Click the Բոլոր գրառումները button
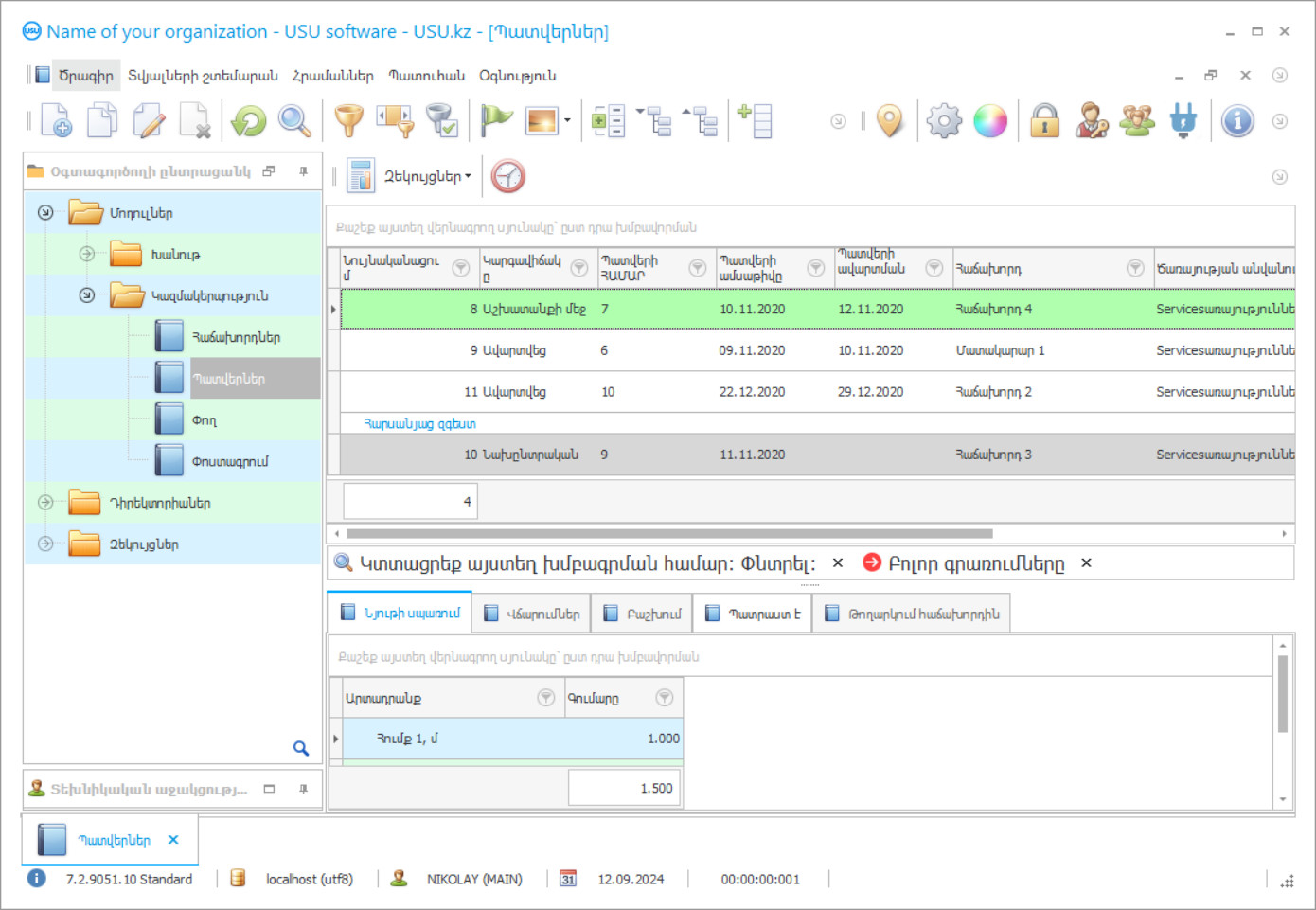Image resolution: width=1316 pixels, height=910 pixels. click(x=975, y=563)
